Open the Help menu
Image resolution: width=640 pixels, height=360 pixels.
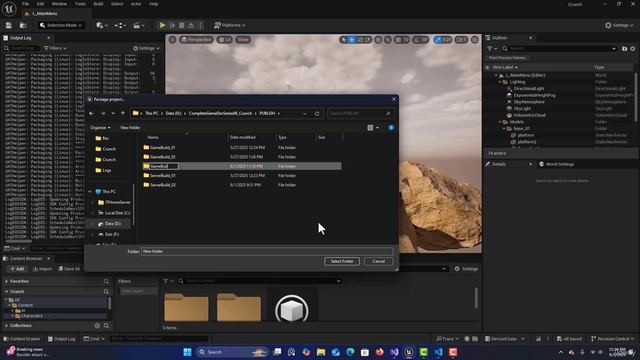click(x=153, y=4)
